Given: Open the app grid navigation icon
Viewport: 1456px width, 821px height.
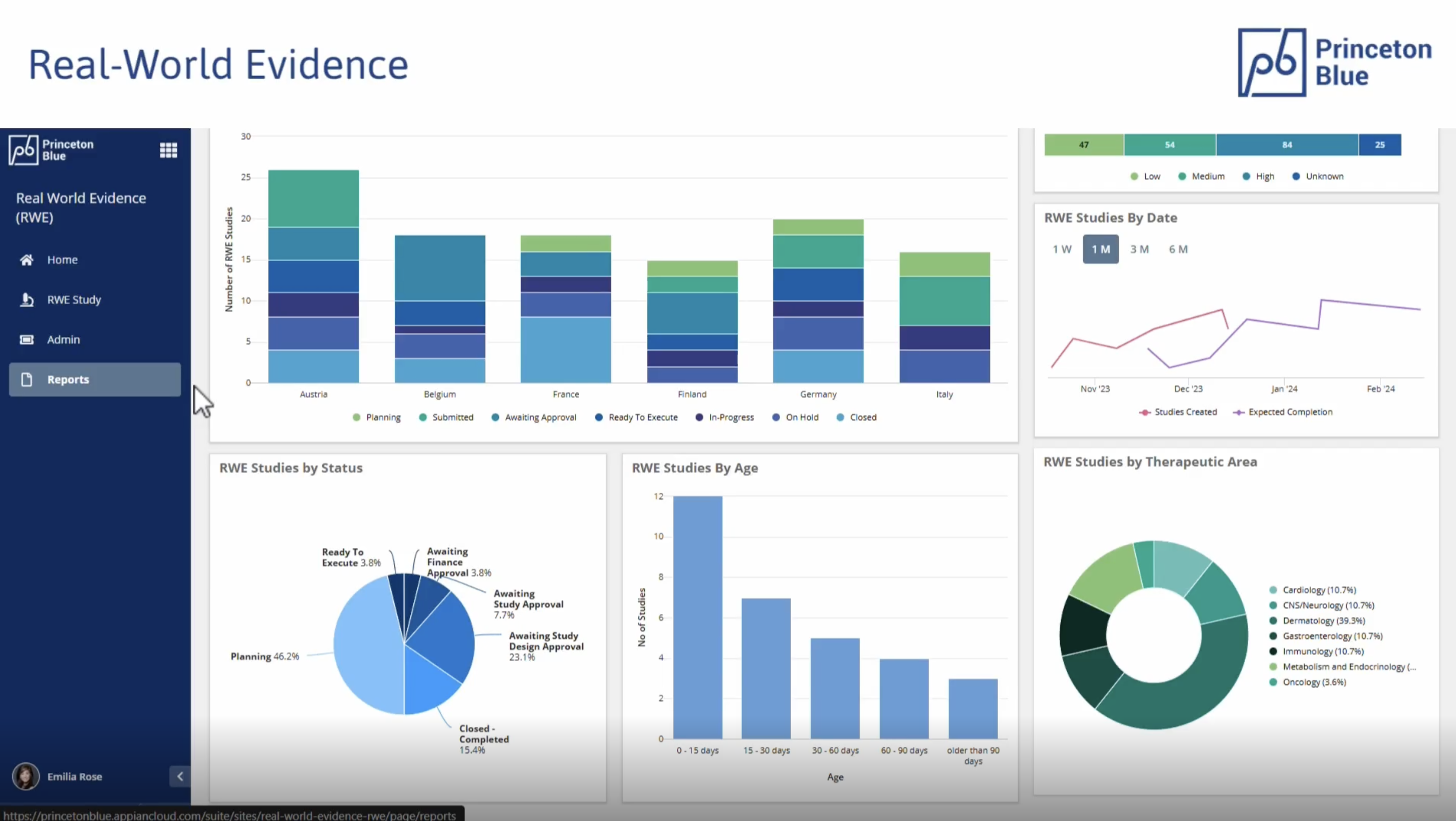Looking at the screenshot, I should (x=168, y=150).
